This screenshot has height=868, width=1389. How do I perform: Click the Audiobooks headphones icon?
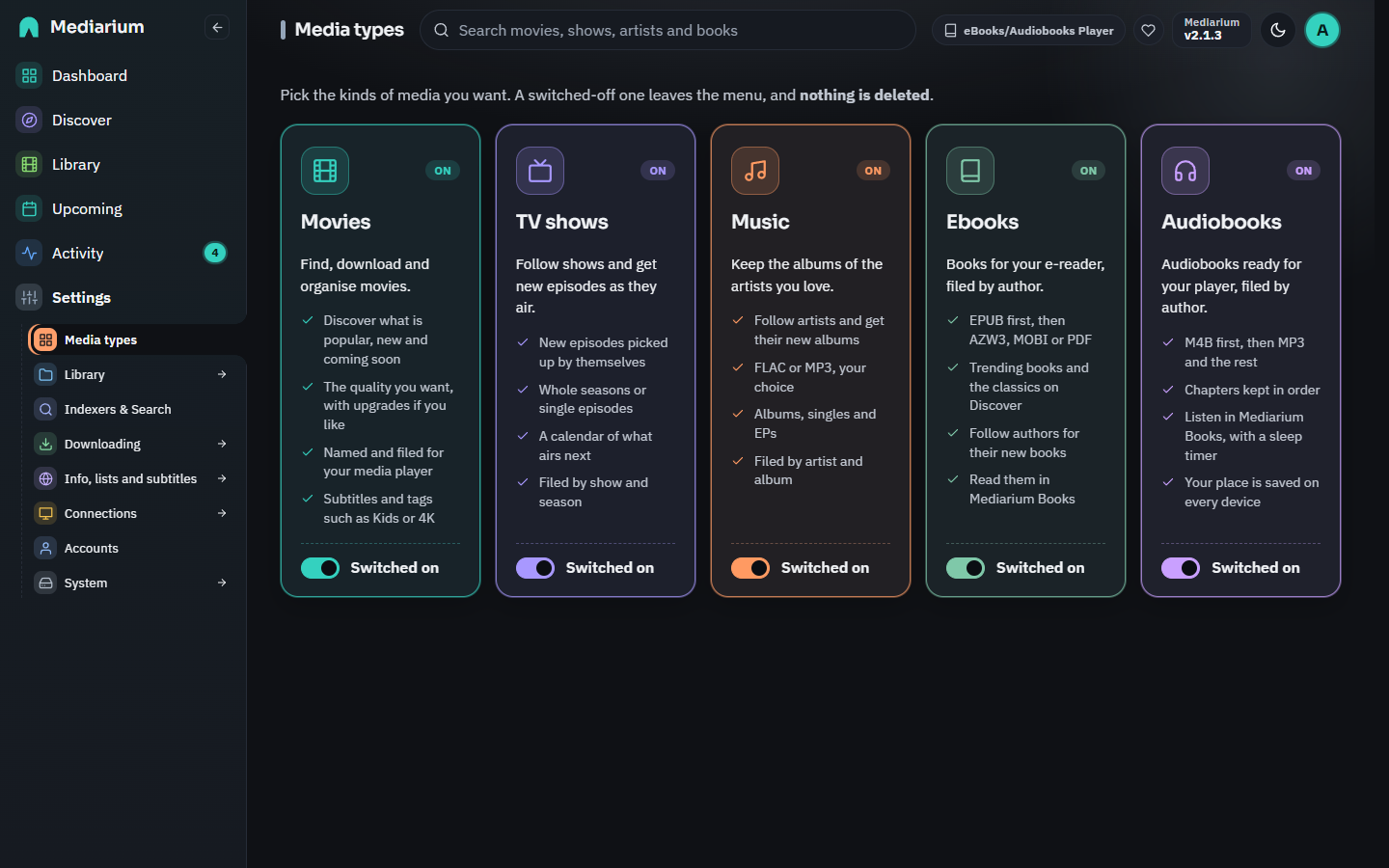[x=1185, y=171]
